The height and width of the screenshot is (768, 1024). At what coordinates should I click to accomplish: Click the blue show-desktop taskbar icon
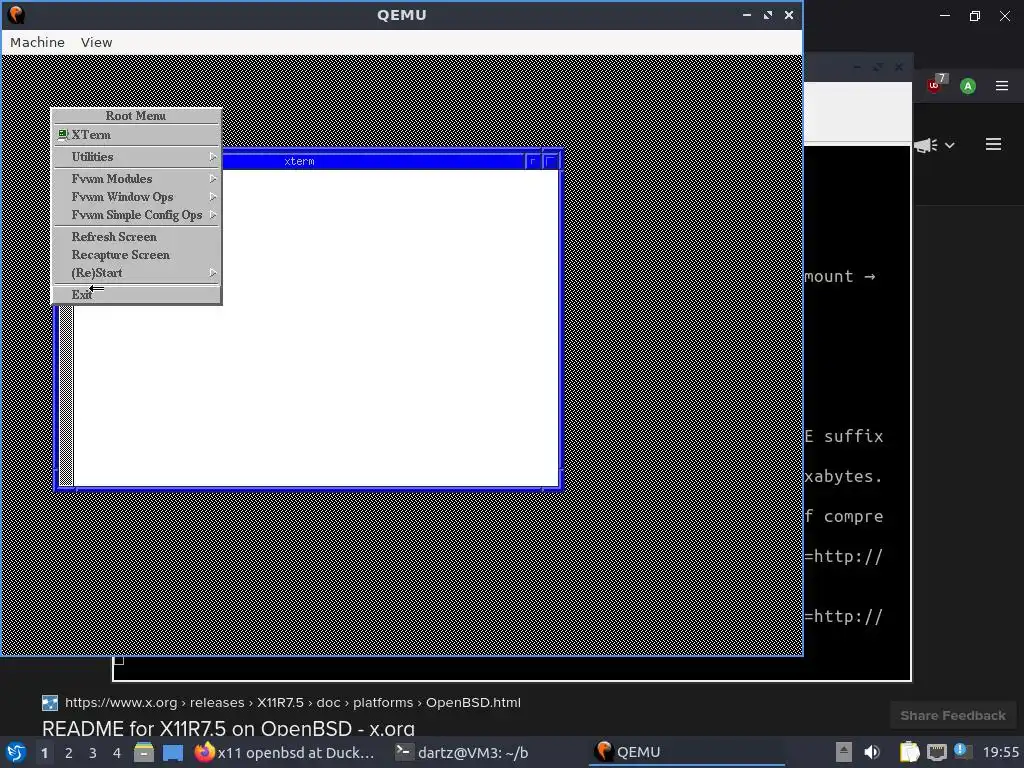click(173, 753)
